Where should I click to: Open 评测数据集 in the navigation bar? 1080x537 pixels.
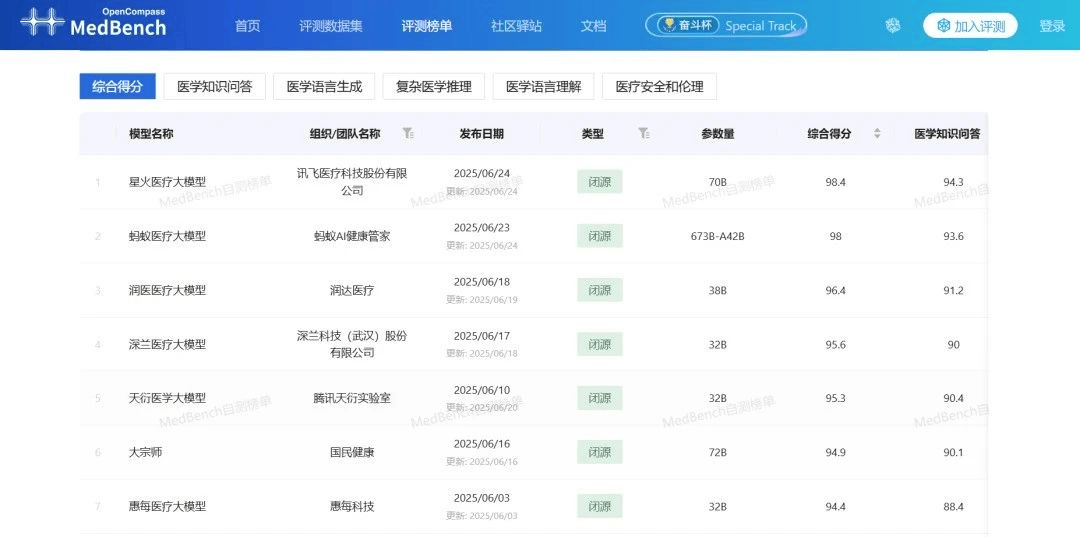click(x=331, y=26)
